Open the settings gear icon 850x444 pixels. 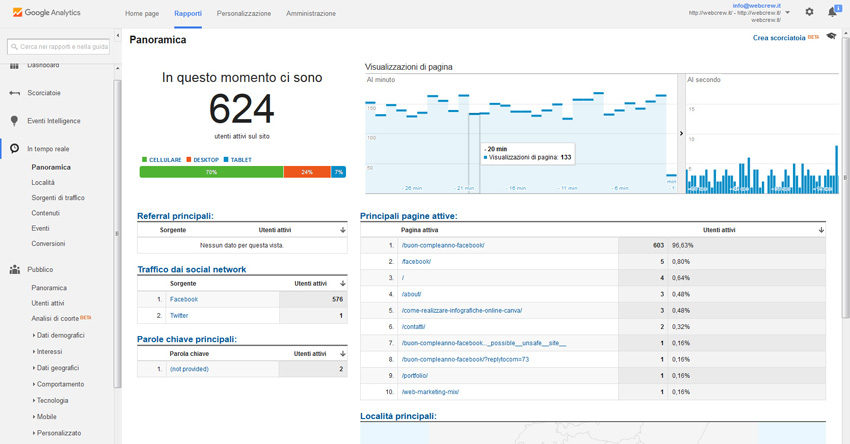[809, 12]
